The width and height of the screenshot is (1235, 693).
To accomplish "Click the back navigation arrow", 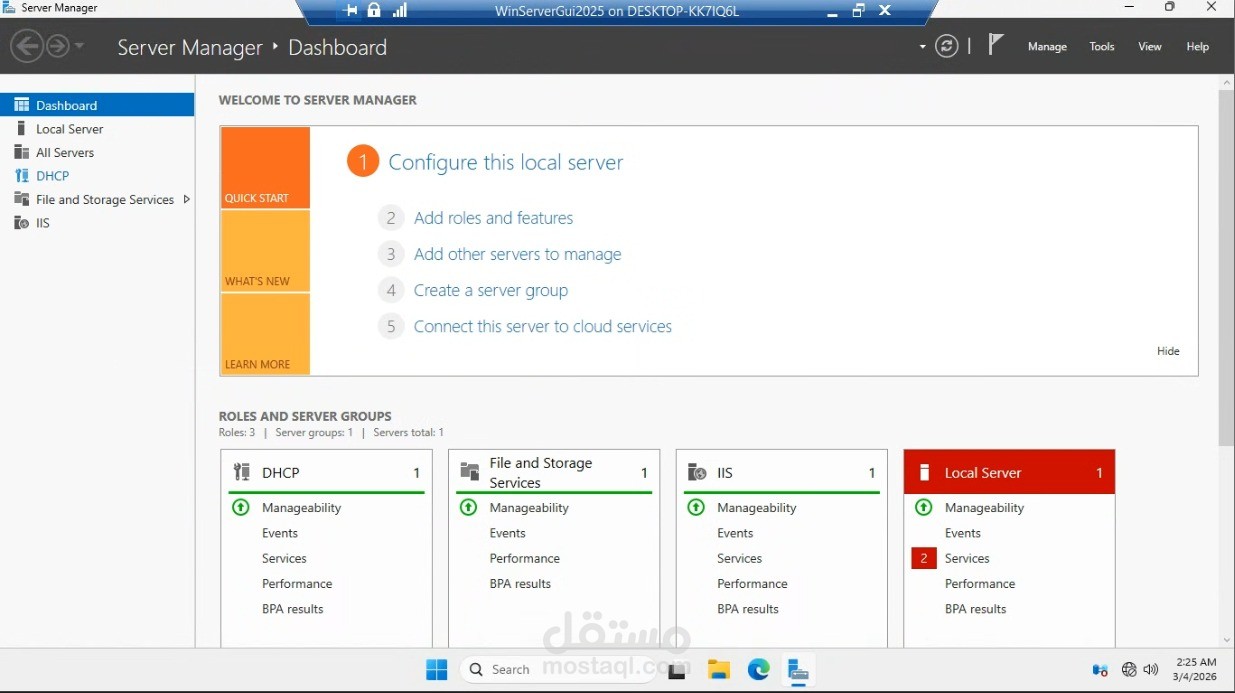I will point(27,46).
